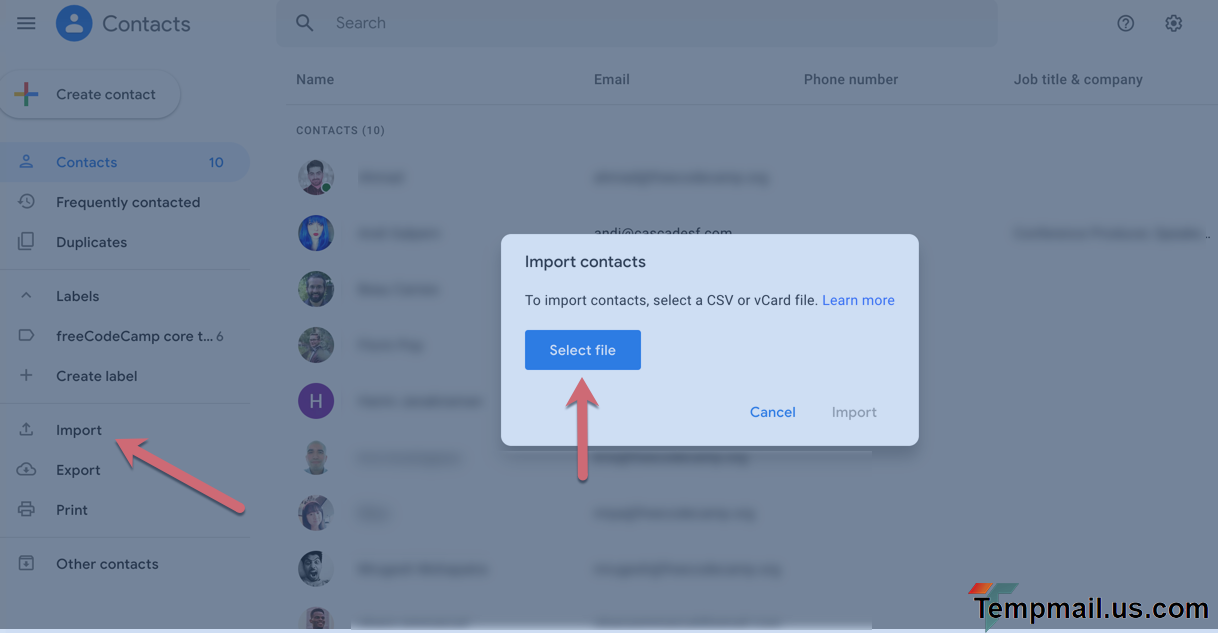This screenshot has height=633, width=1218.
Task: Click the Export cloud download icon
Action: [x=27, y=470]
